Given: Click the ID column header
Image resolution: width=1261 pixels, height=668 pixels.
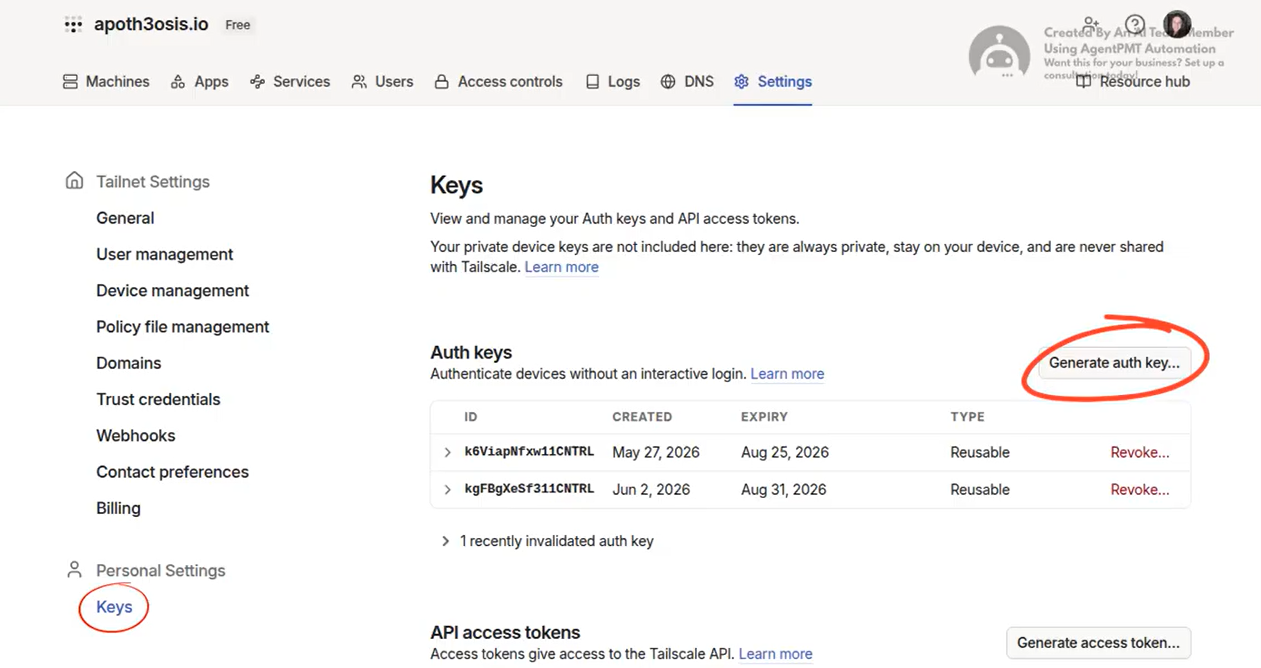Looking at the screenshot, I should click(471, 417).
